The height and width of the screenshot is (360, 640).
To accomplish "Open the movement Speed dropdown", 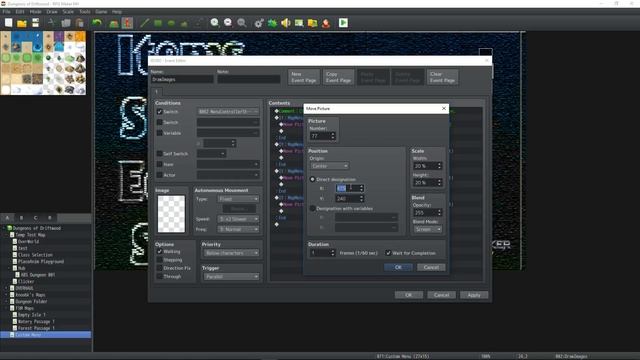I will [238, 219].
